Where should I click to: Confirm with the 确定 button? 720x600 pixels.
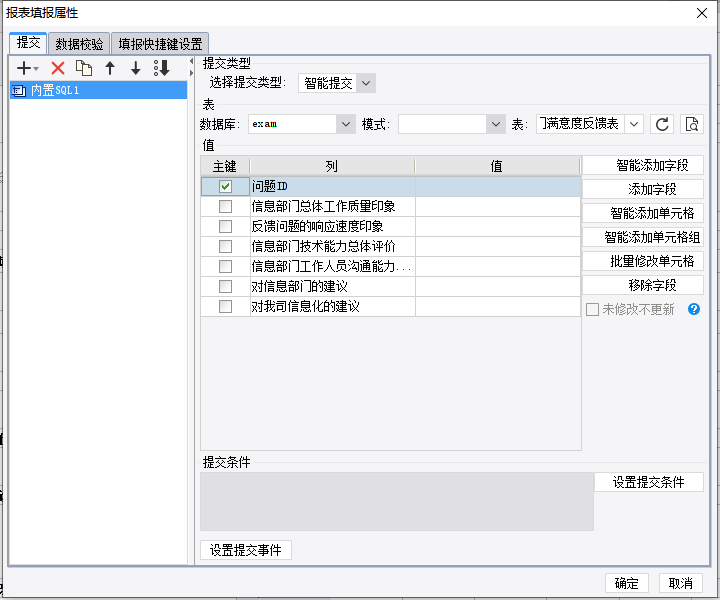(626, 583)
